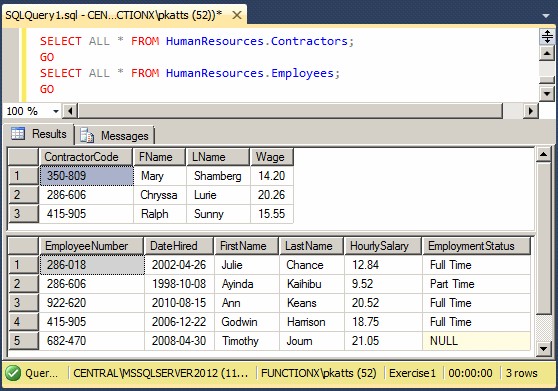The height and width of the screenshot is (391, 558).
Task: Click the wage cell 15.55
Action: pos(272,214)
